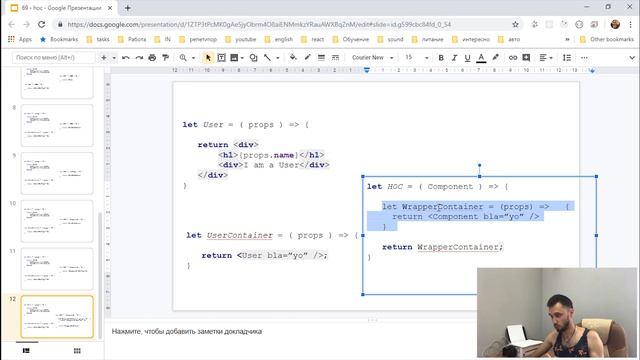Reload the page
Image resolution: width=640 pixels, height=360 pixels.
[42, 24]
